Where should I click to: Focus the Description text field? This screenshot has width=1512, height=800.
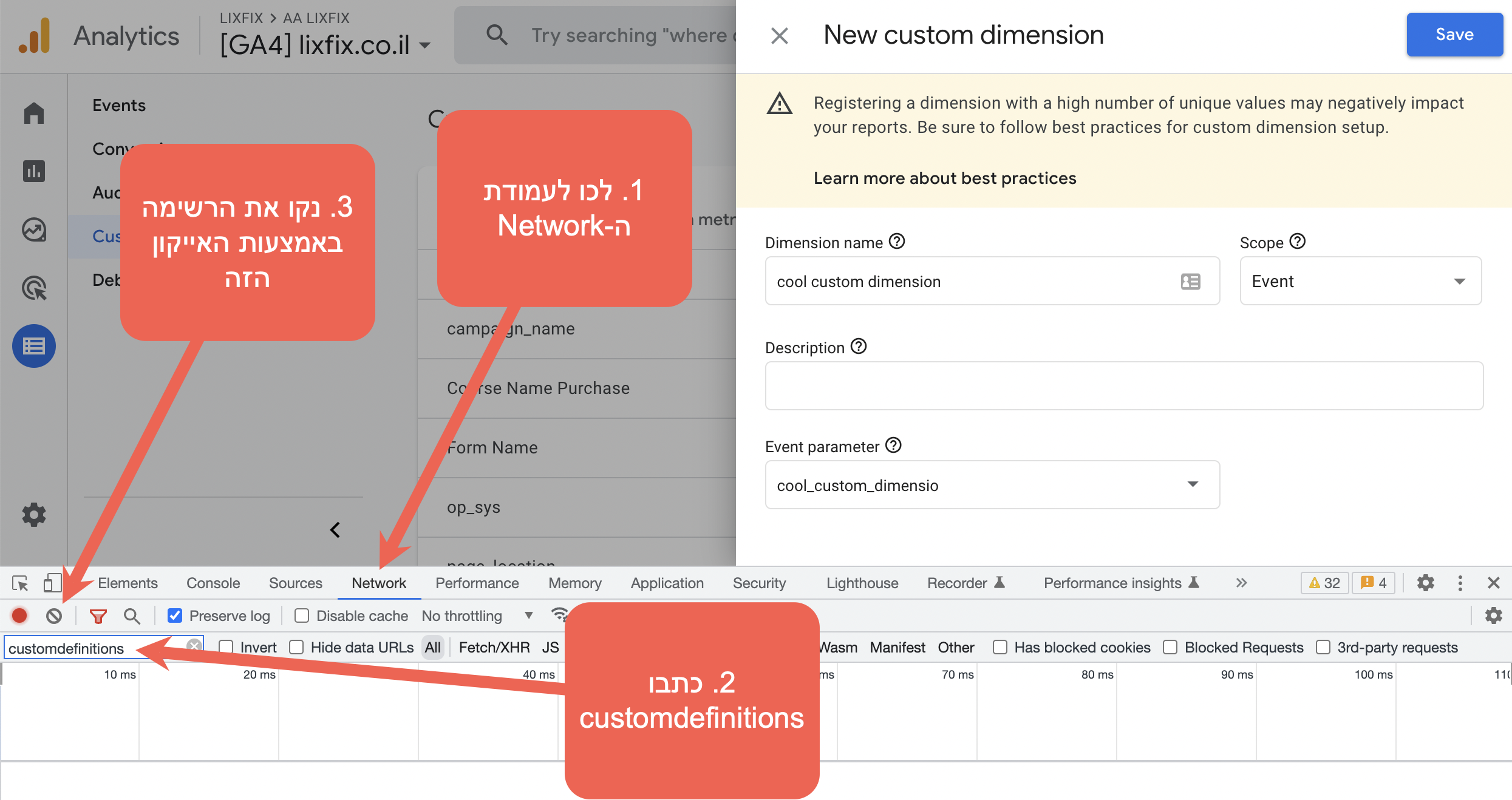click(1124, 386)
